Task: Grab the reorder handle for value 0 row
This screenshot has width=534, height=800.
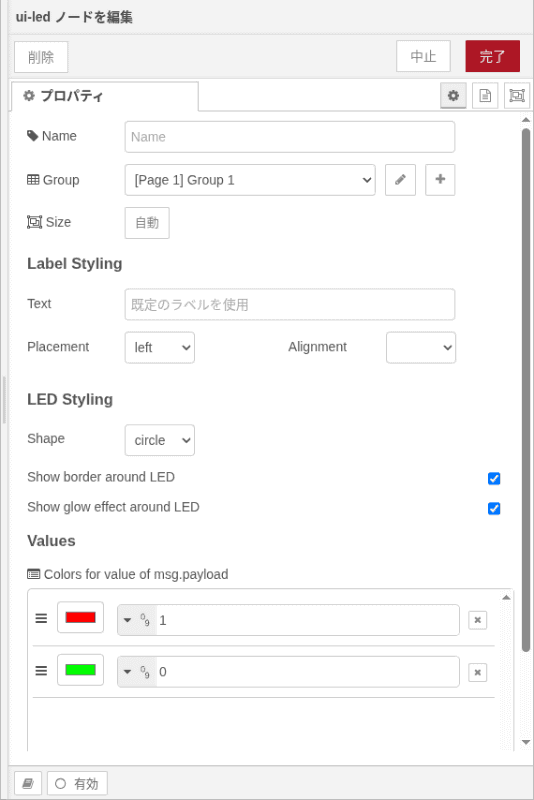Action: pos(41,670)
